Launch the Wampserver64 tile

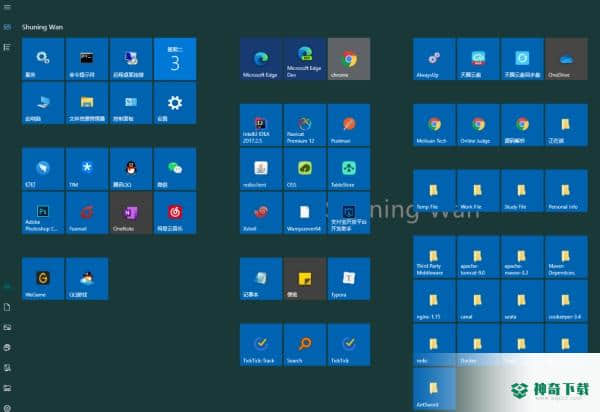pos(305,213)
